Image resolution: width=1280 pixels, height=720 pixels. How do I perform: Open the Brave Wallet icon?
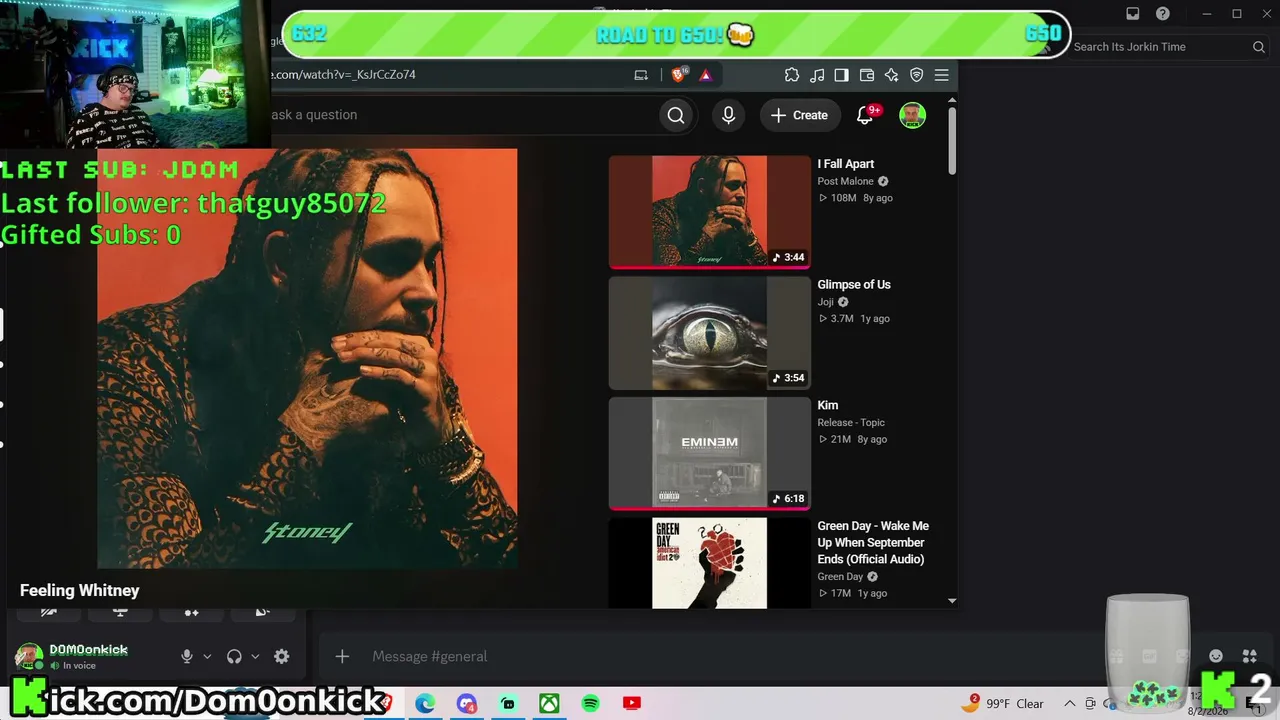click(867, 75)
